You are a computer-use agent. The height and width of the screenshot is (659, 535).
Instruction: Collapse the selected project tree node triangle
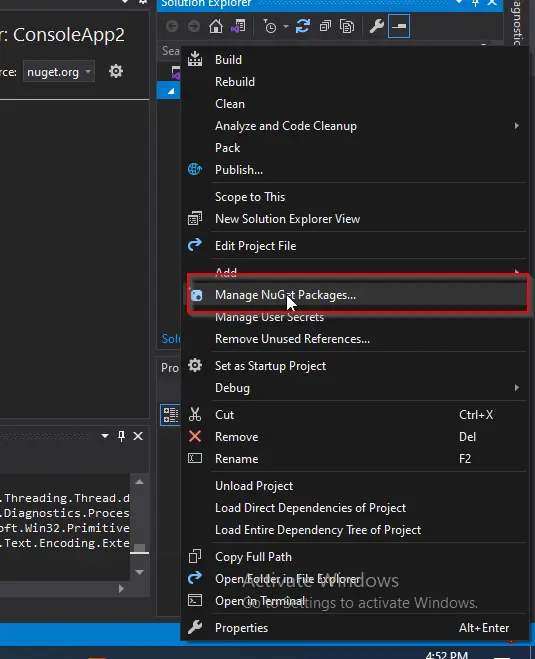pyautogui.click(x=171, y=91)
